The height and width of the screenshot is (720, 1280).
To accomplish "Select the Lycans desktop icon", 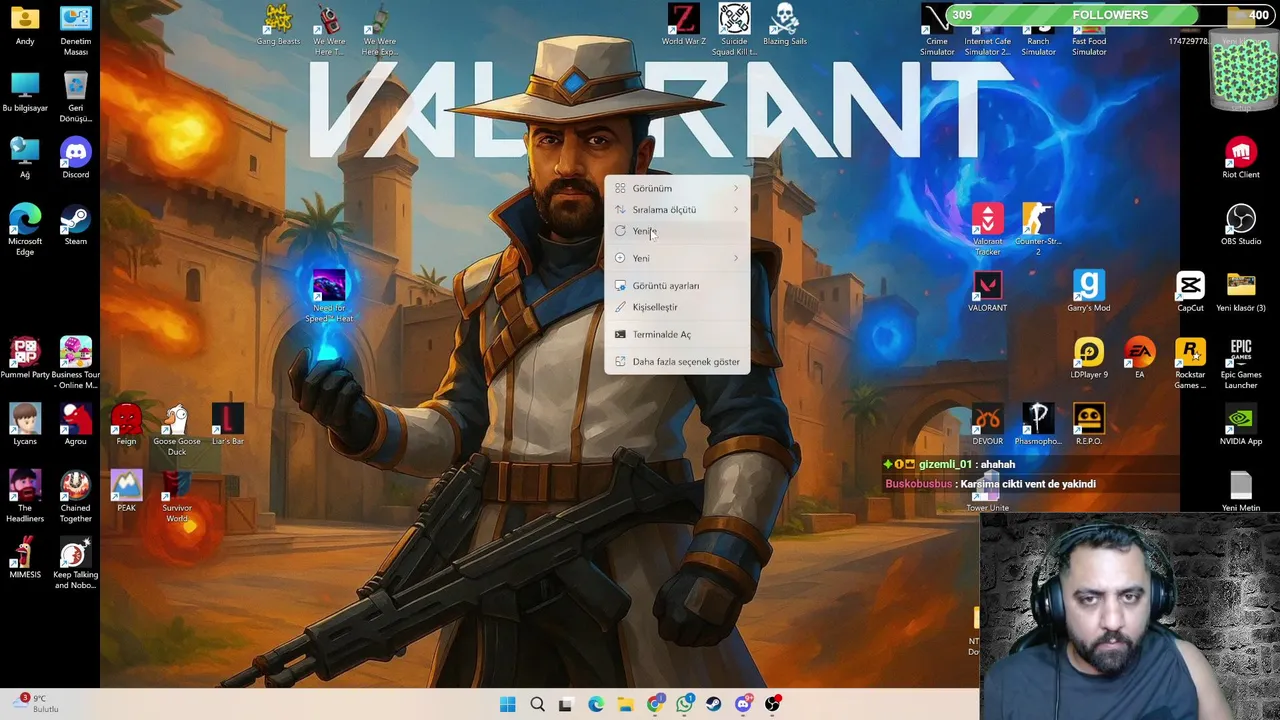I will [25, 425].
